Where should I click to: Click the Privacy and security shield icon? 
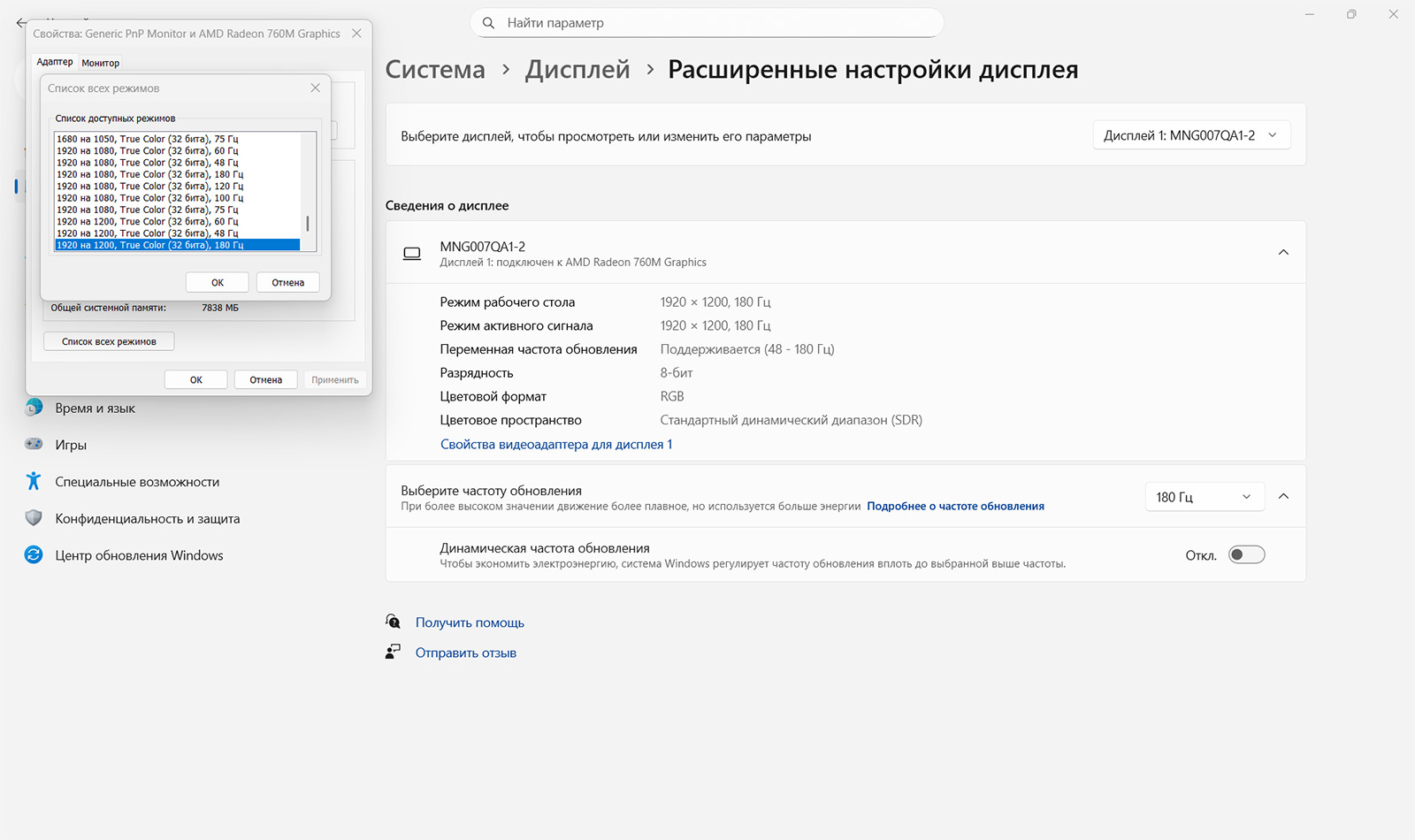point(34,518)
